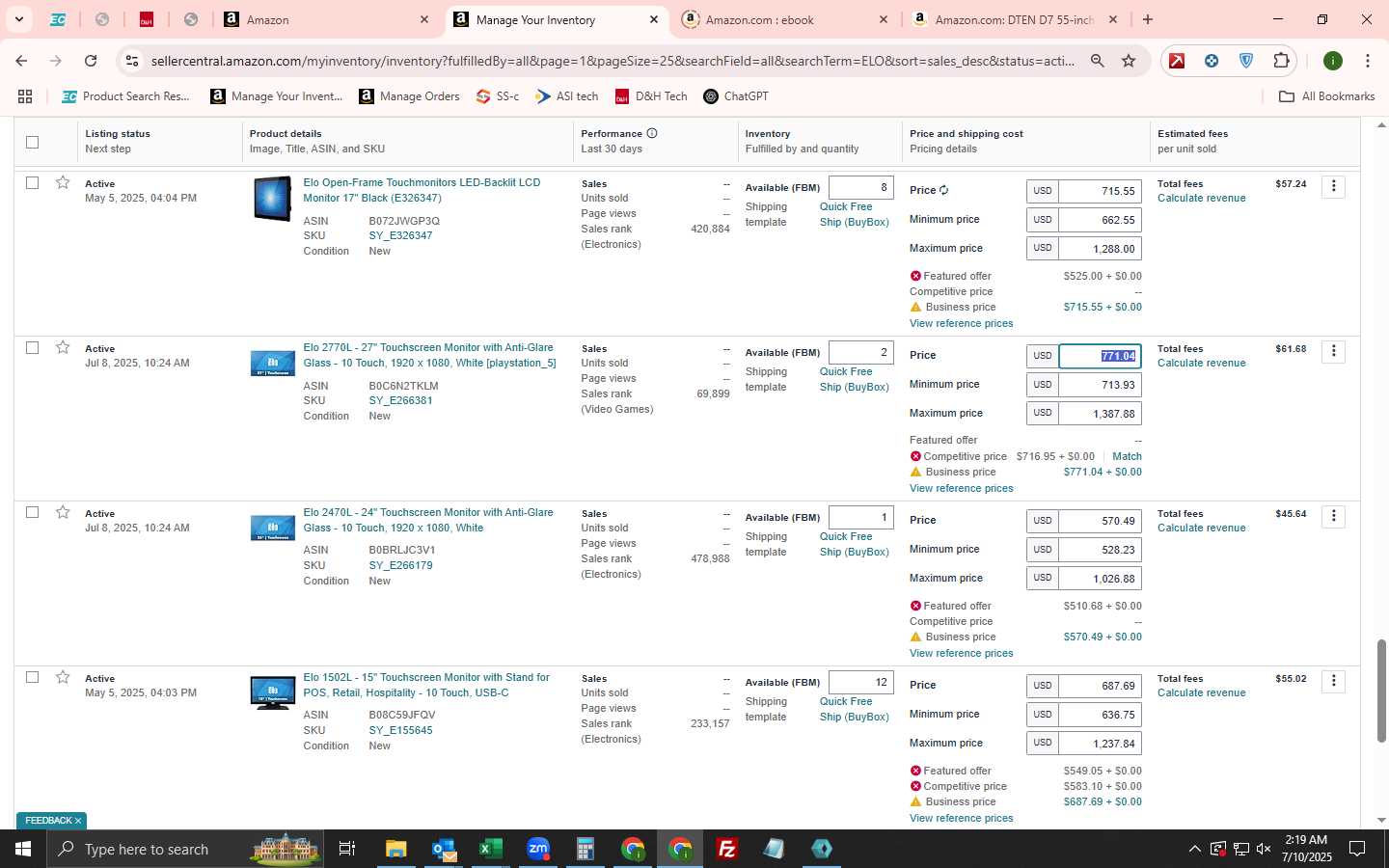The height and width of the screenshot is (868, 1389).
Task: Click the browser address bar URL
Action: coord(613,61)
